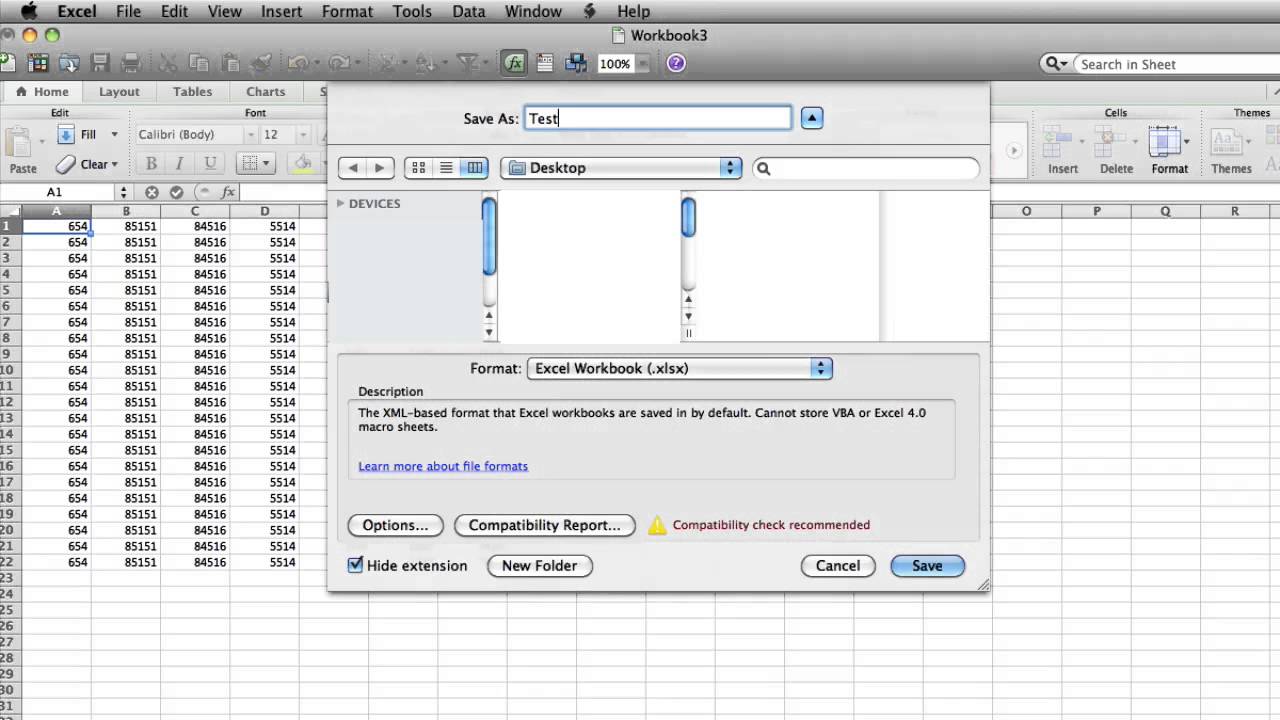Click the Undo arrow icon

click(x=298, y=63)
